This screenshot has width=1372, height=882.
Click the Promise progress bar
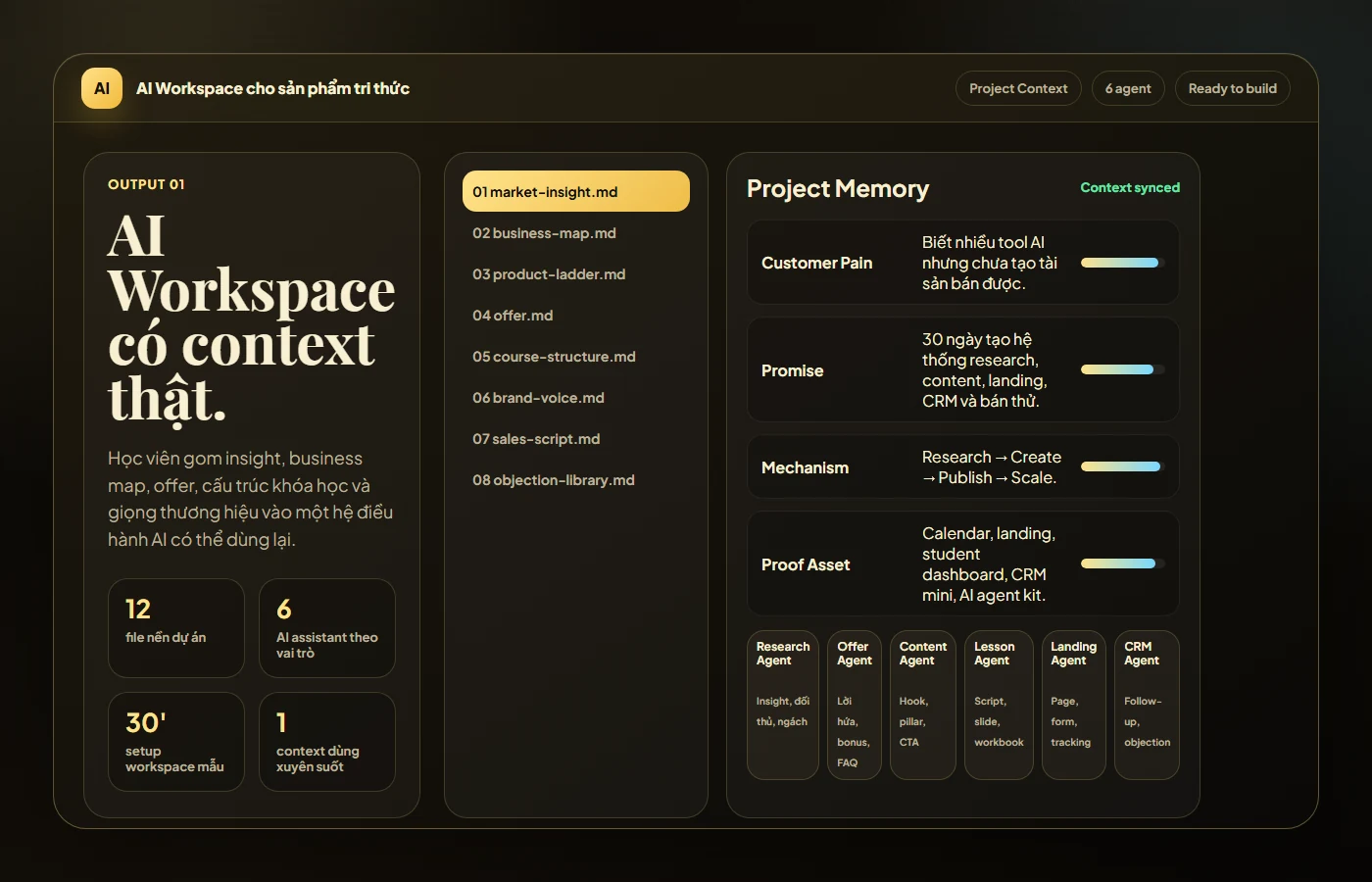(1123, 369)
